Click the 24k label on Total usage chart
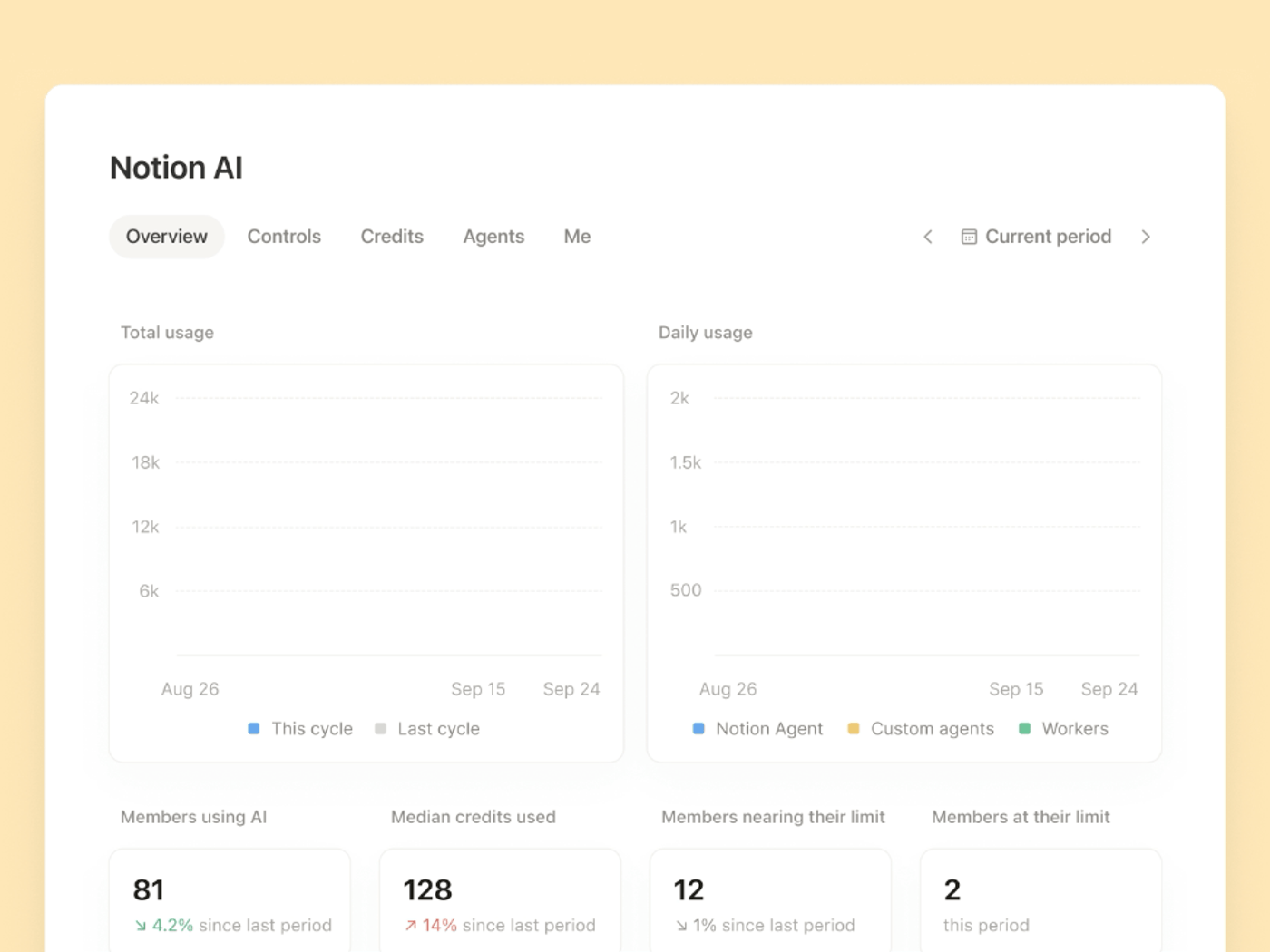The height and width of the screenshot is (952, 1270). [x=144, y=398]
